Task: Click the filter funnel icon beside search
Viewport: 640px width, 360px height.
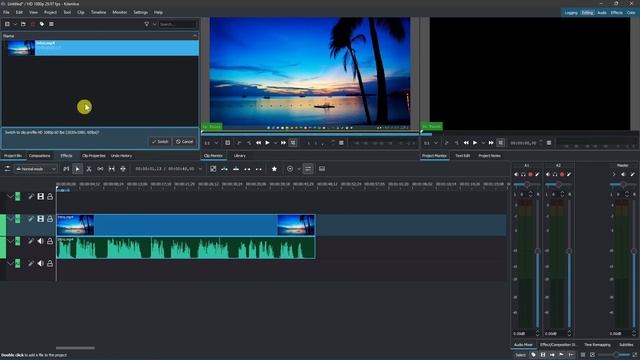Action: coord(147,24)
